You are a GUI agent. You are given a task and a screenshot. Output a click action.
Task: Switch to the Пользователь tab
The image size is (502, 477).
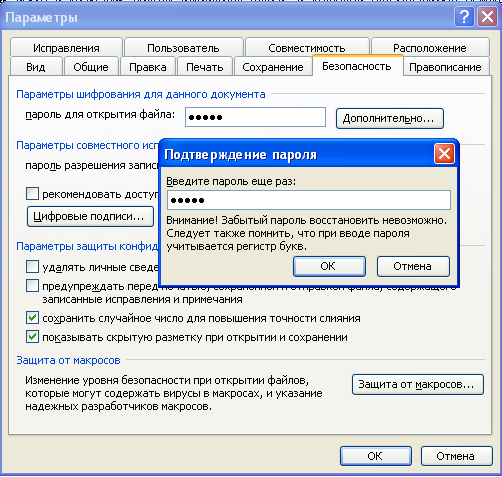pyautogui.click(x=183, y=48)
